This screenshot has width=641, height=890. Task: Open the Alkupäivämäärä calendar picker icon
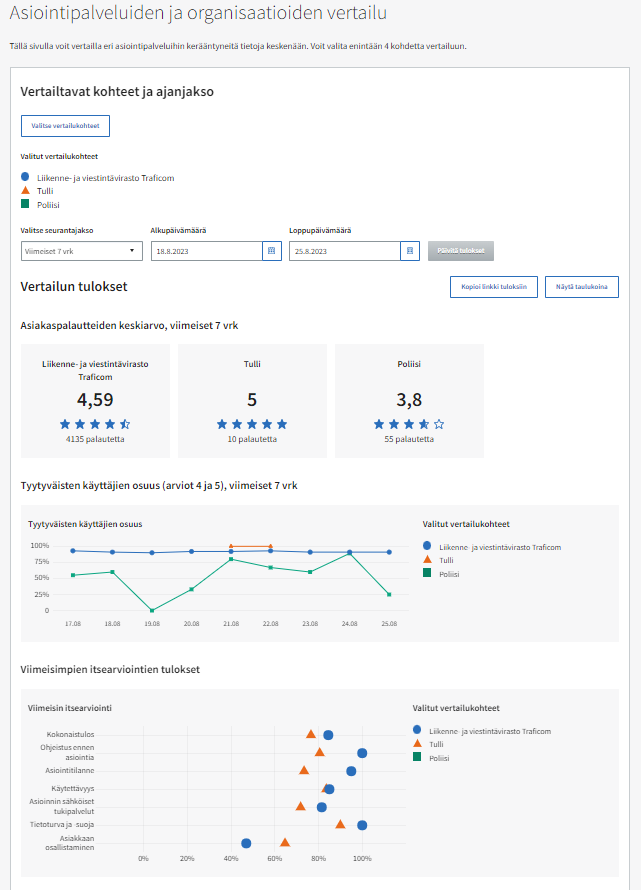tap(271, 252)
